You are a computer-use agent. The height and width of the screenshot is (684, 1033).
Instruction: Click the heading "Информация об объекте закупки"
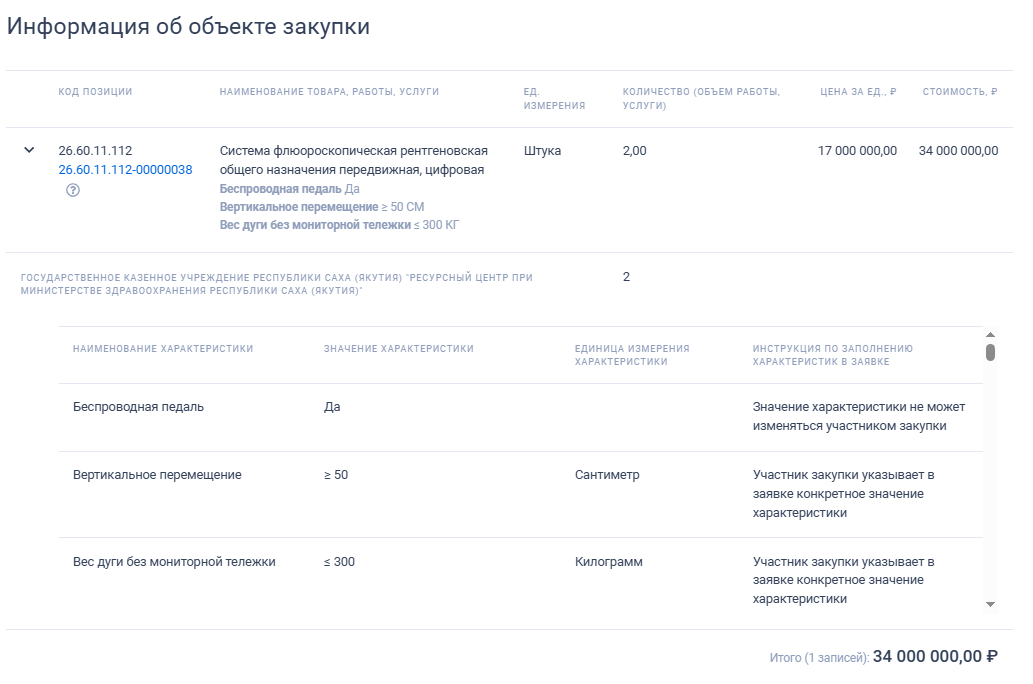click(188, 26)
